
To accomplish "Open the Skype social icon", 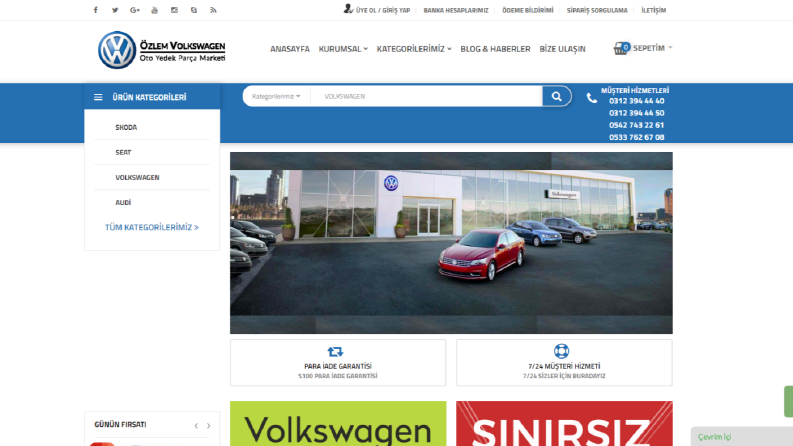I will pyautogui.click(x=194, y=10).
